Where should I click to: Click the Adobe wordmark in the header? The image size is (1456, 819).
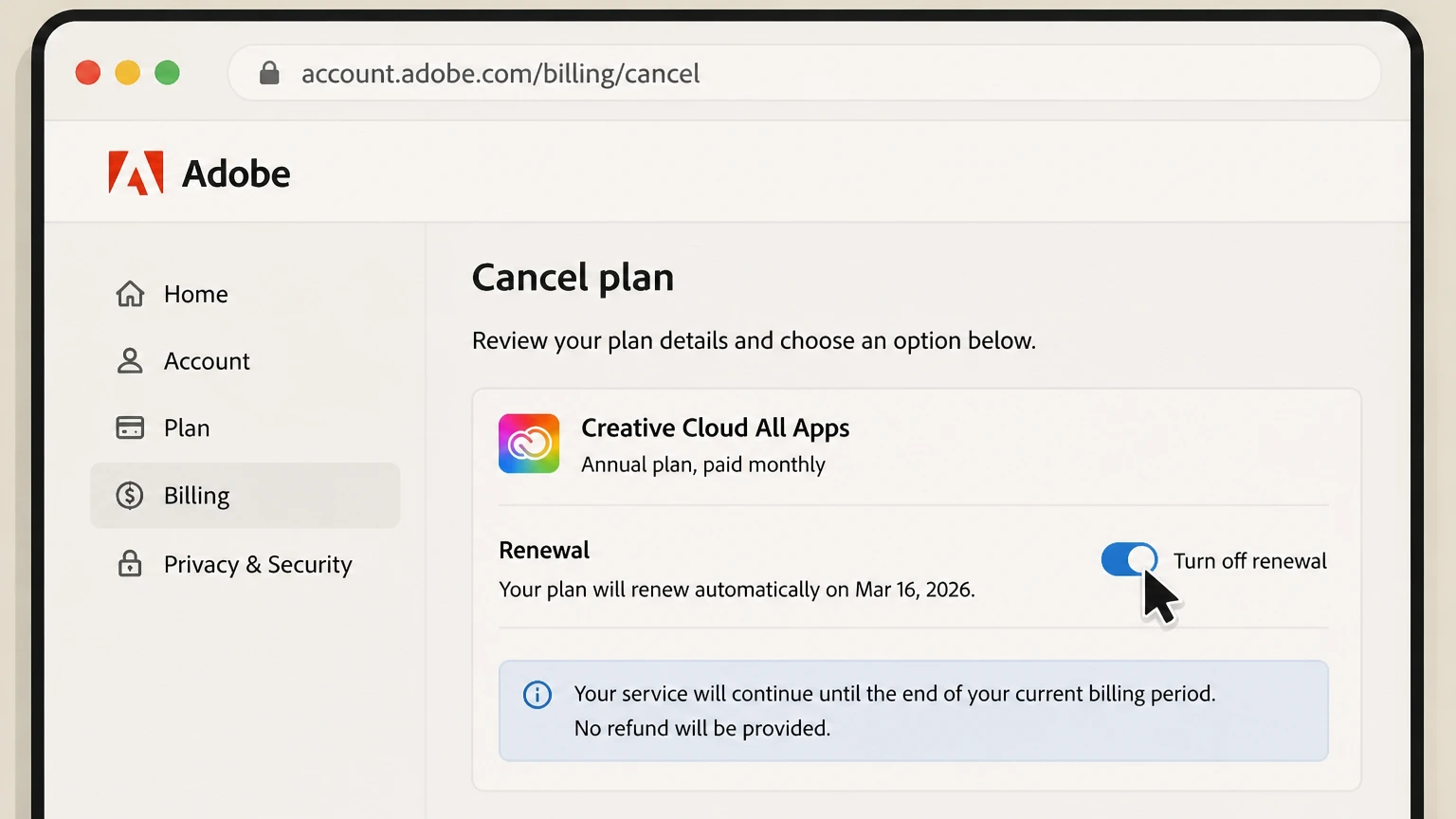[236, 173]
